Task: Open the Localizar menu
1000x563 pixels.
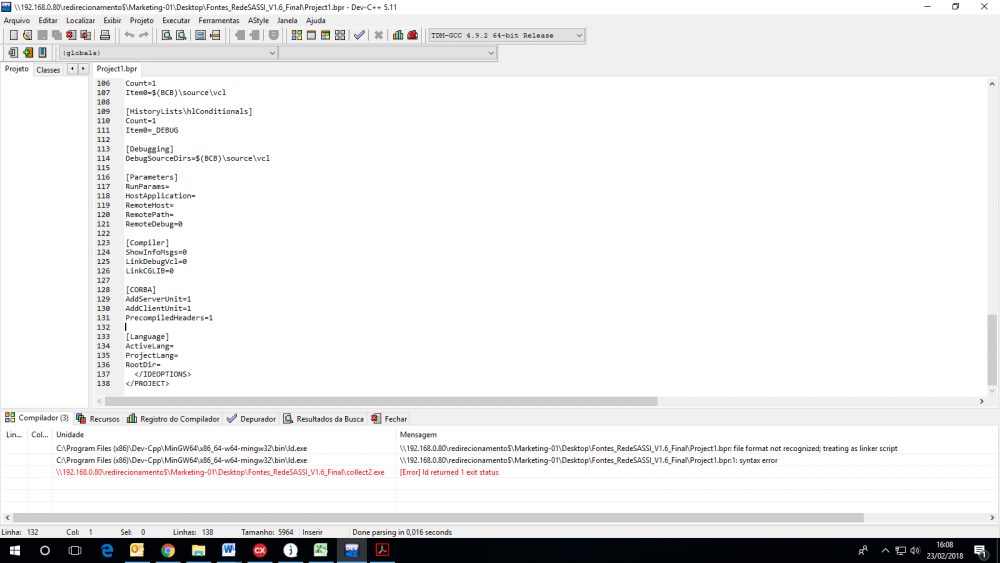Action: [80, 20]
